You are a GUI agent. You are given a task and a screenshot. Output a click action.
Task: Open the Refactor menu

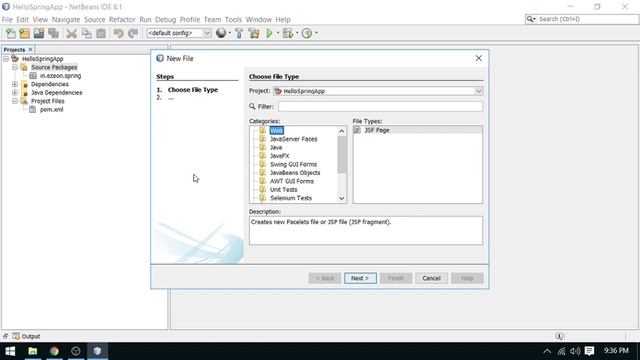click(x=122, y=20)
